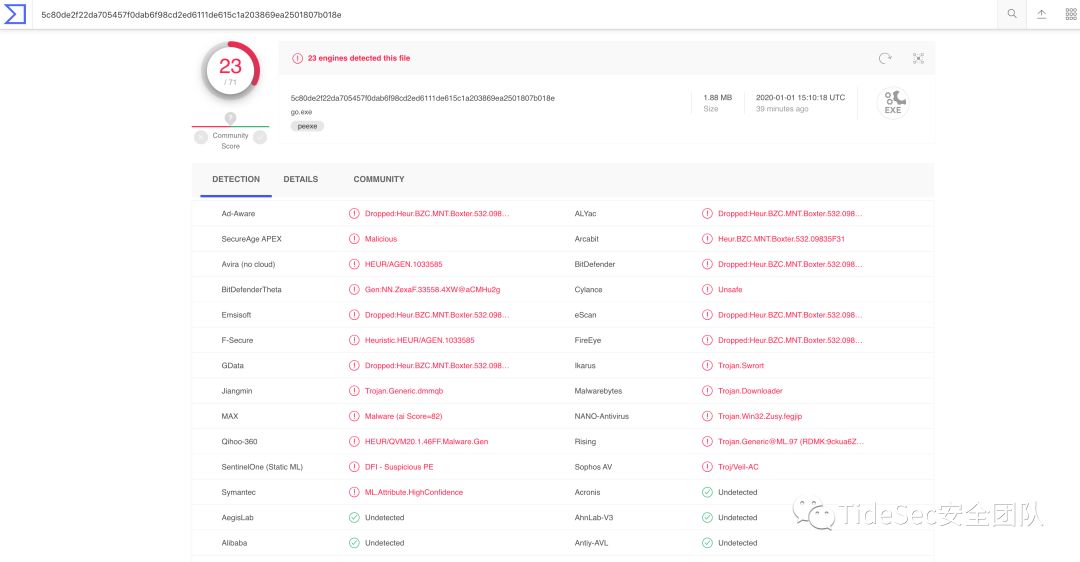The width and height of the screenshot is (1080, 562).
Task: Click the 1.88 MB size value
Action: pyautogui.click(x=718, y=98)
